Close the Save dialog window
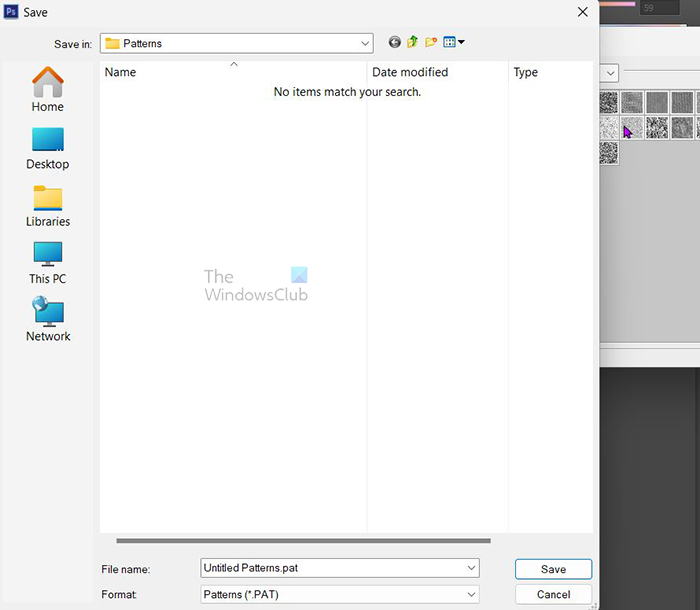The image size is (700, 610). [583, 12]
